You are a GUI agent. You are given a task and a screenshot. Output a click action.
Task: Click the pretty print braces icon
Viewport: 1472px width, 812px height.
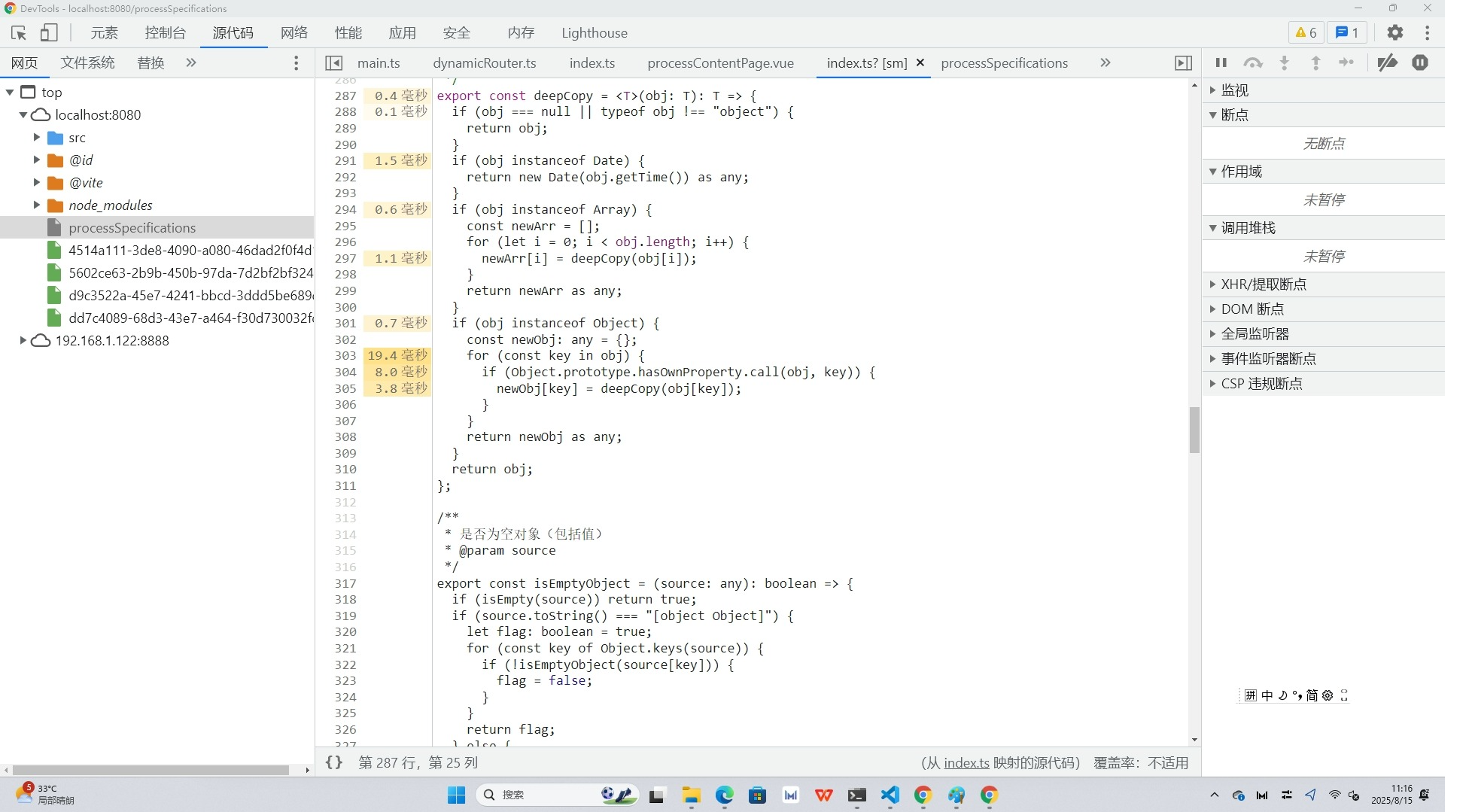[334, 762]
